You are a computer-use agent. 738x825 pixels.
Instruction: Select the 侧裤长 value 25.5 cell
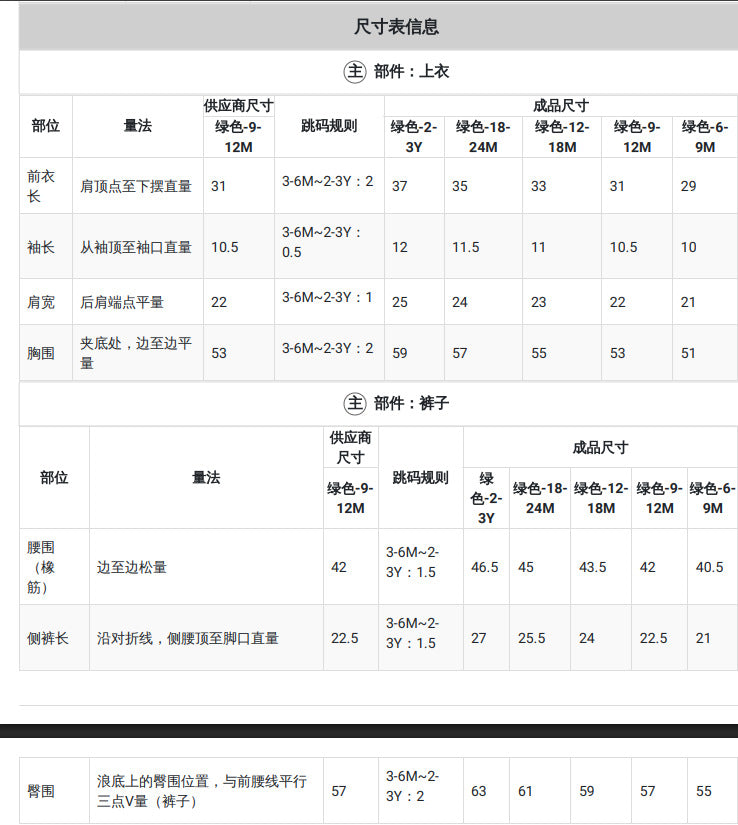pyautogui.click(x=540, y=638)
